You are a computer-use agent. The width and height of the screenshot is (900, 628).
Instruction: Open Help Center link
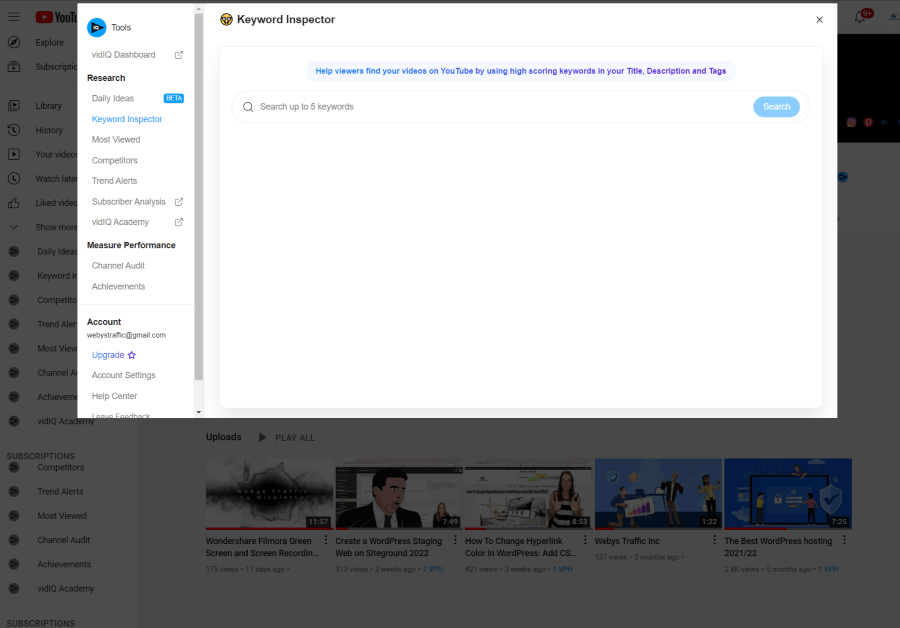point(114,396)
